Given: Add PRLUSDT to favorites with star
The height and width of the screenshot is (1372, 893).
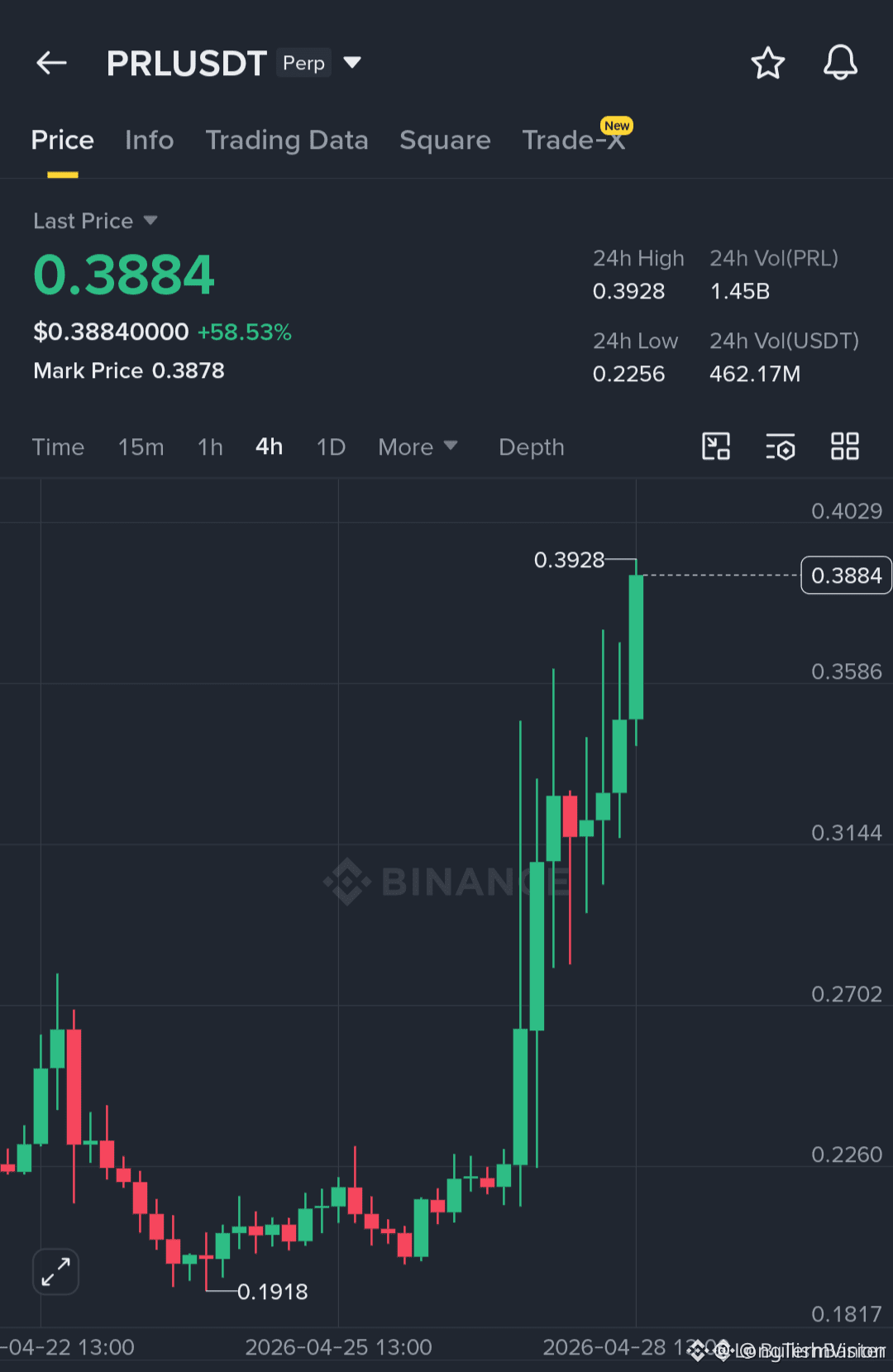Looking at the screenshot, I should point(767,63).
